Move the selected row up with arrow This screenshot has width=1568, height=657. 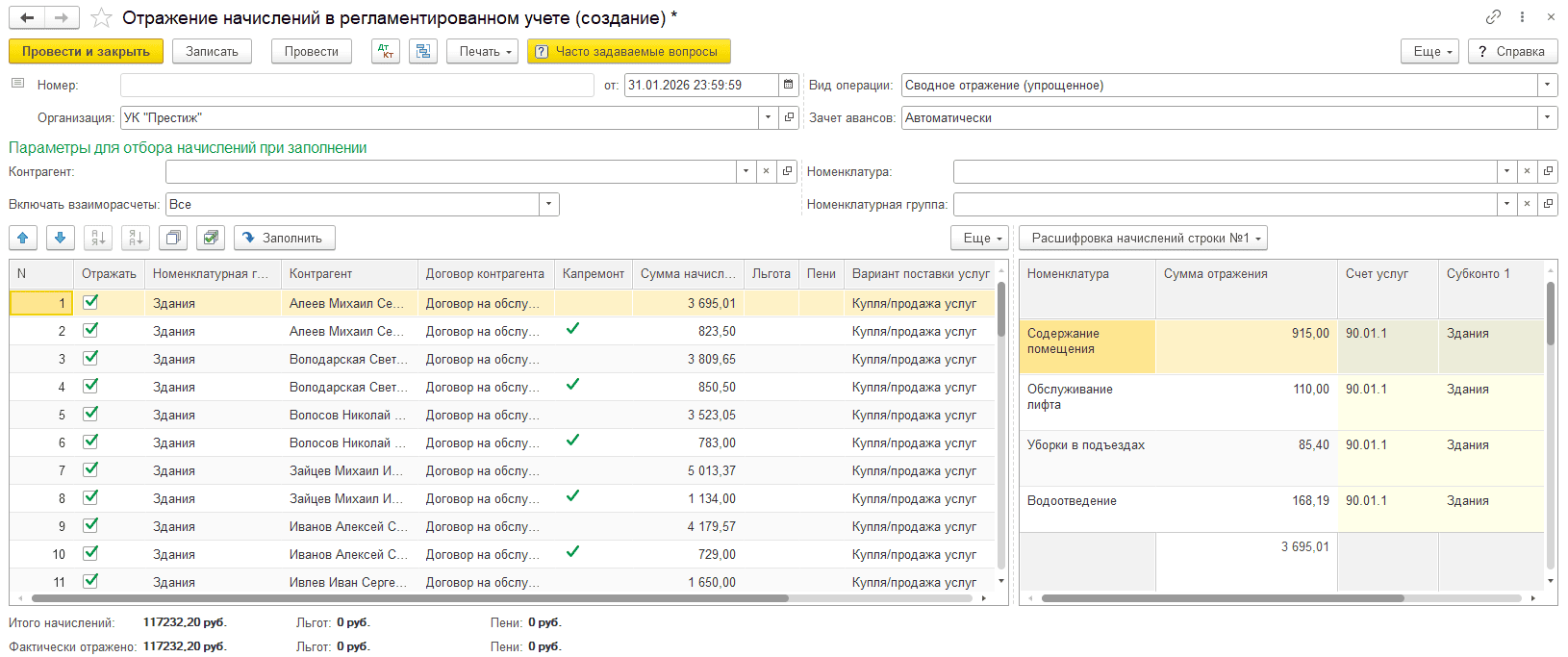coord(23,238)
